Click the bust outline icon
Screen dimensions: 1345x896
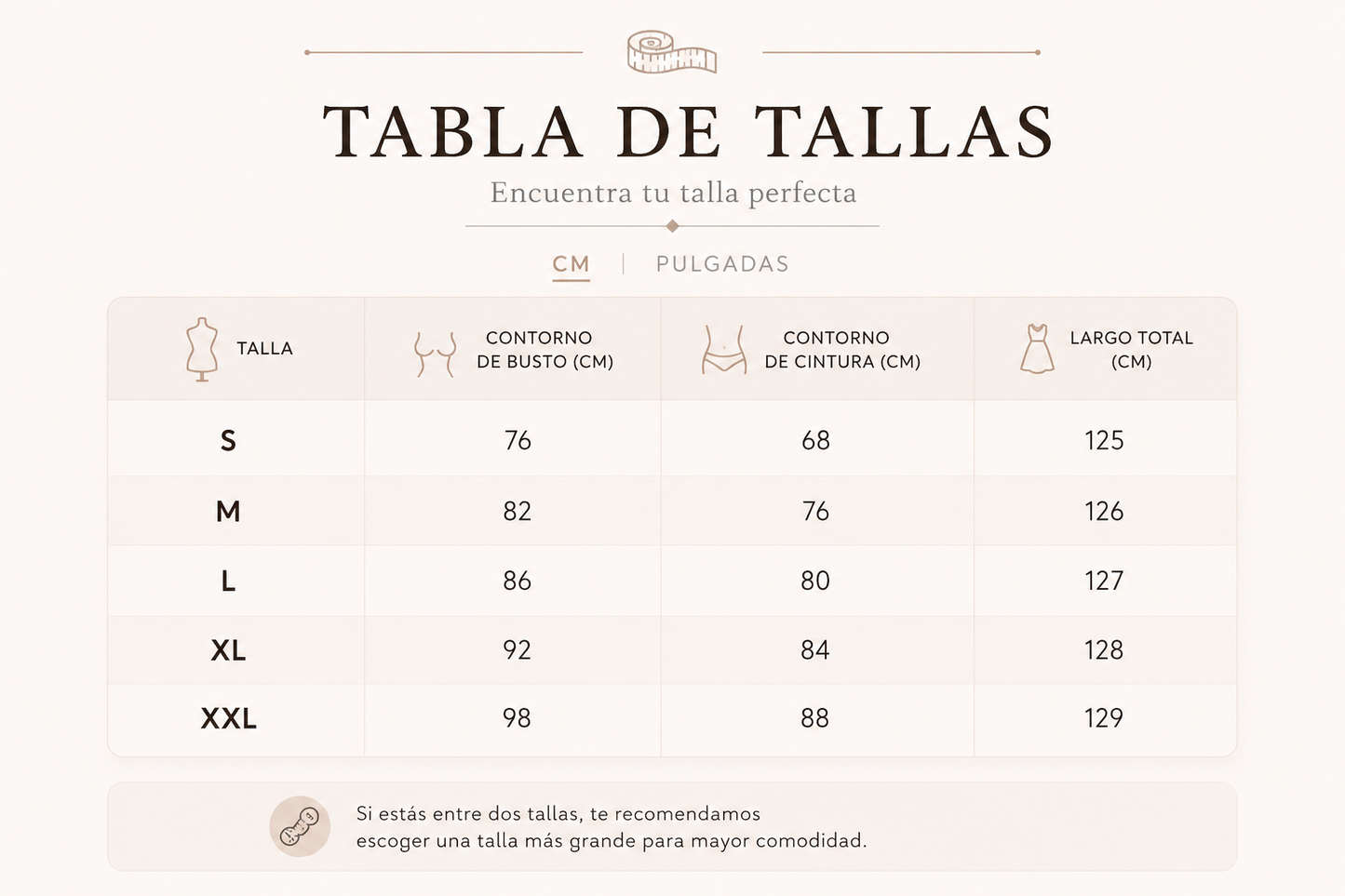point(435,354)
